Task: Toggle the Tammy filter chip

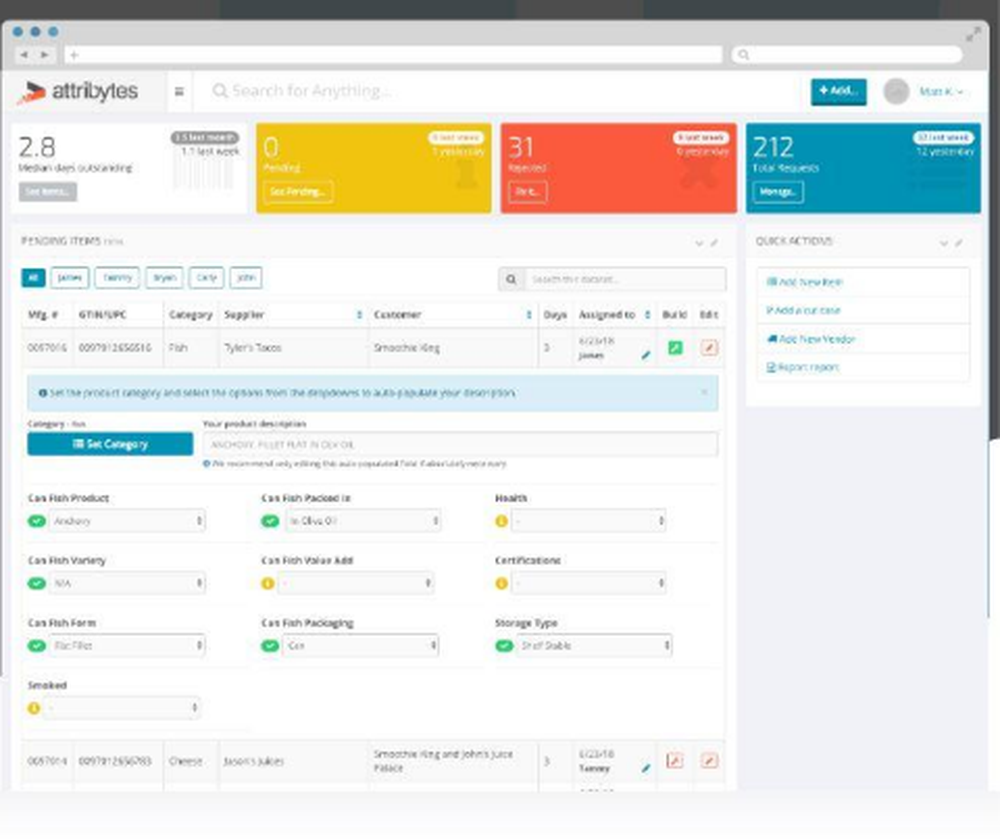Action: point(118,278)
